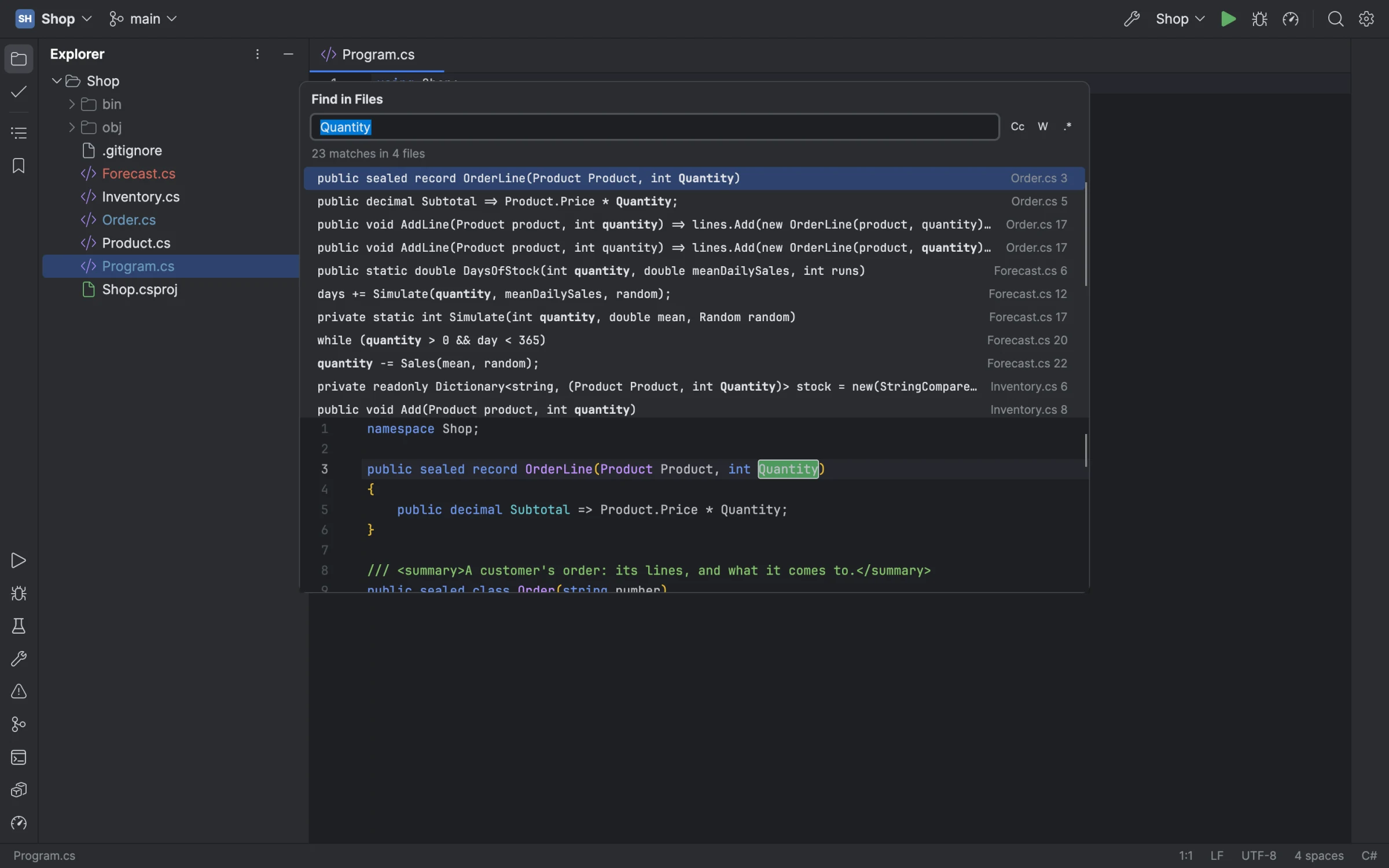Click the Quantity search input field
This screenshot has height=868, width=1389.
[655, 127]
